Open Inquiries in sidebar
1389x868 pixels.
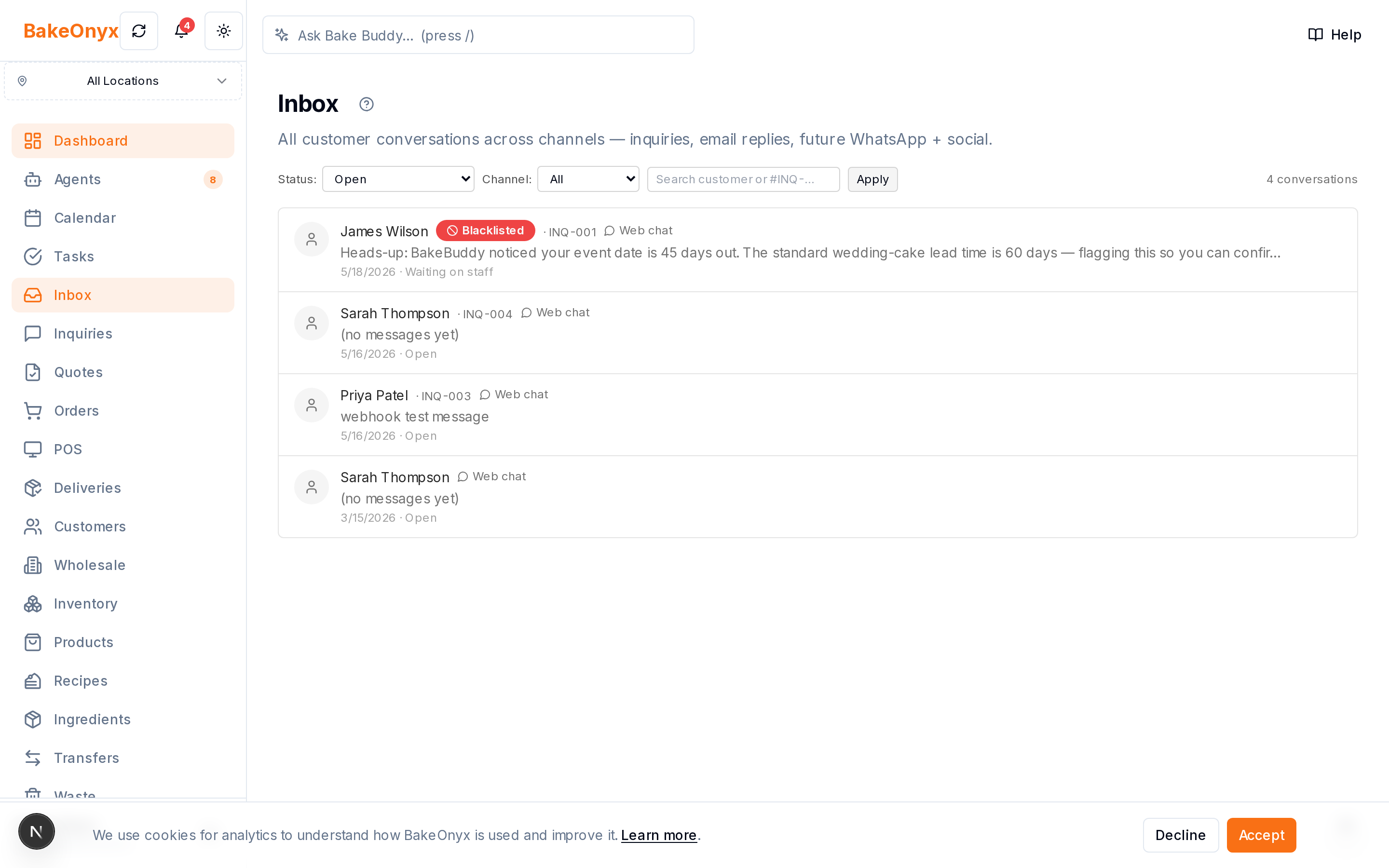[x=123, y=334]
